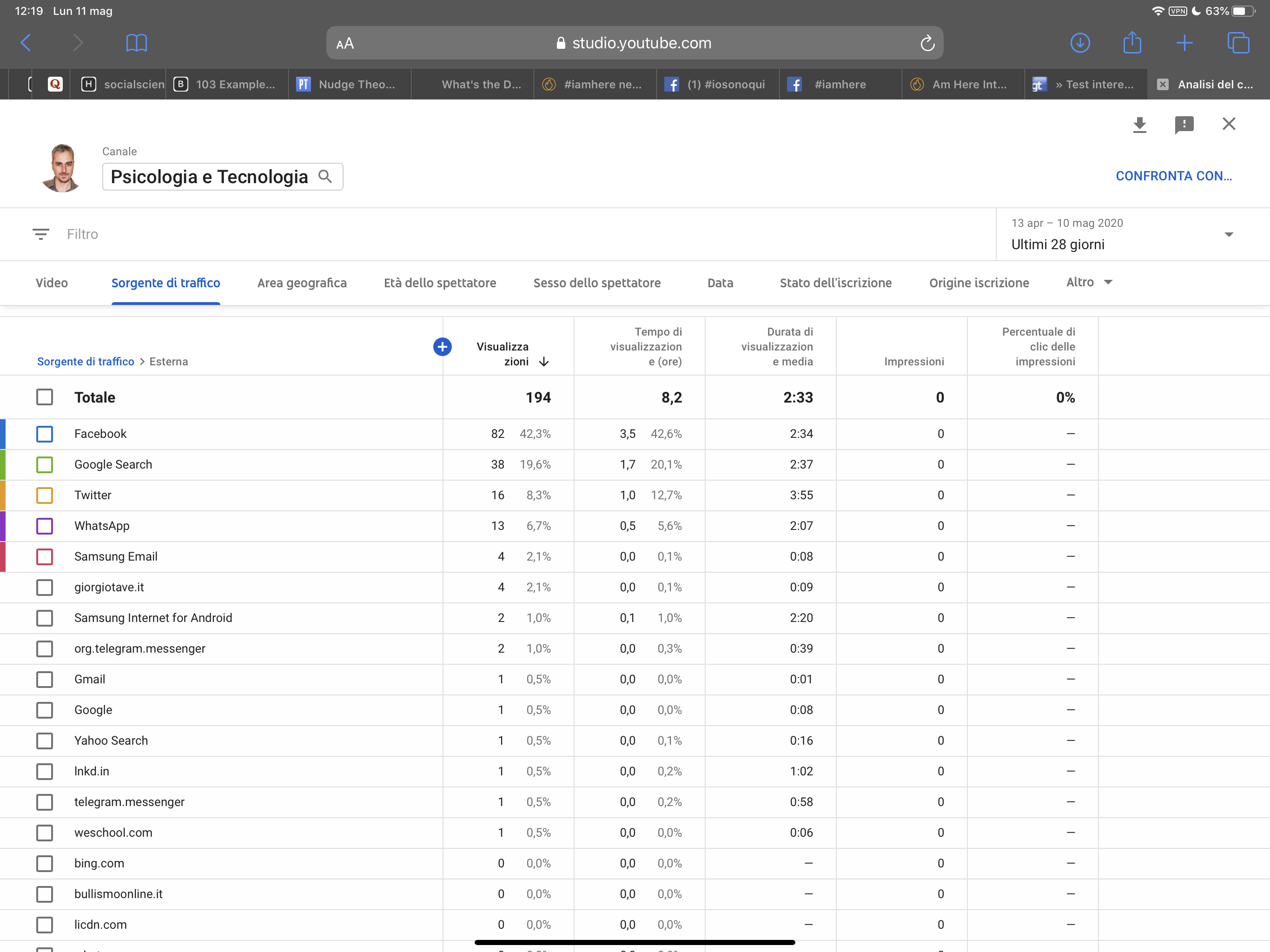Image resolution: width=1270 pixels, height=952 pixels.
Task: Toggle the Twitter row checkbox
Action: [x=44, y=496]
